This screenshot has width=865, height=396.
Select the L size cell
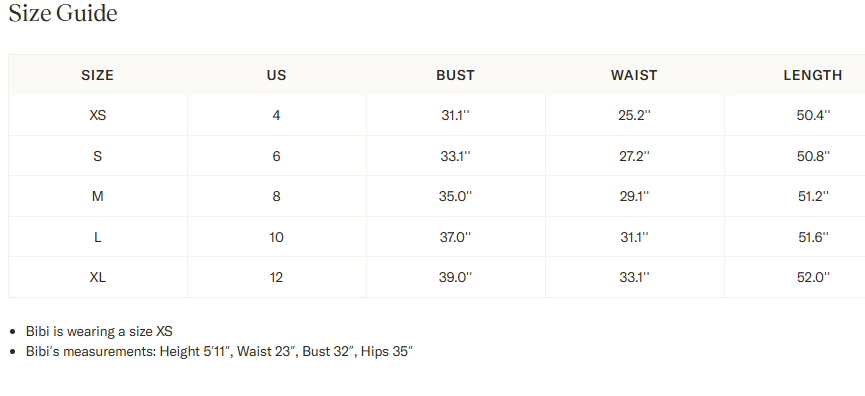pos(98,237)
